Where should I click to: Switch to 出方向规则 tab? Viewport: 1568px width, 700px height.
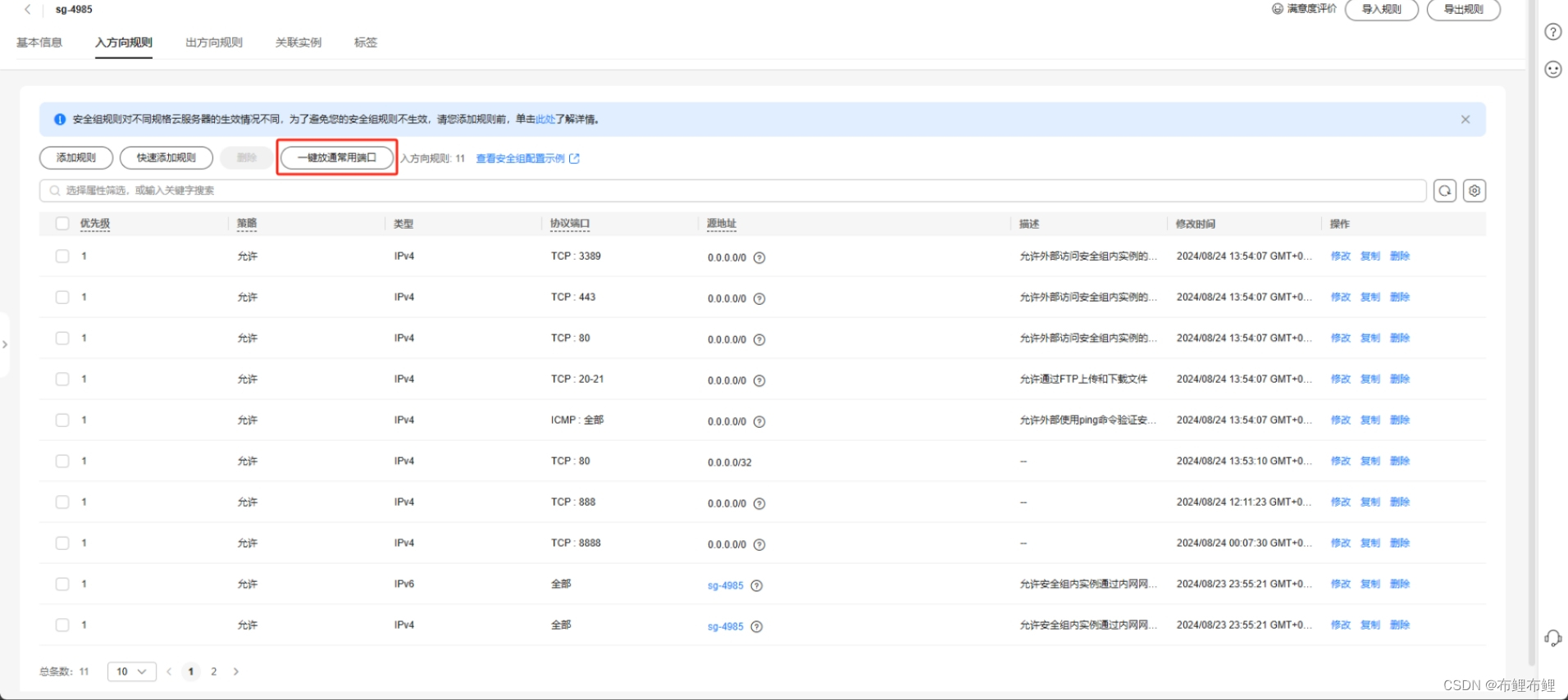click(x=214, y=43)
